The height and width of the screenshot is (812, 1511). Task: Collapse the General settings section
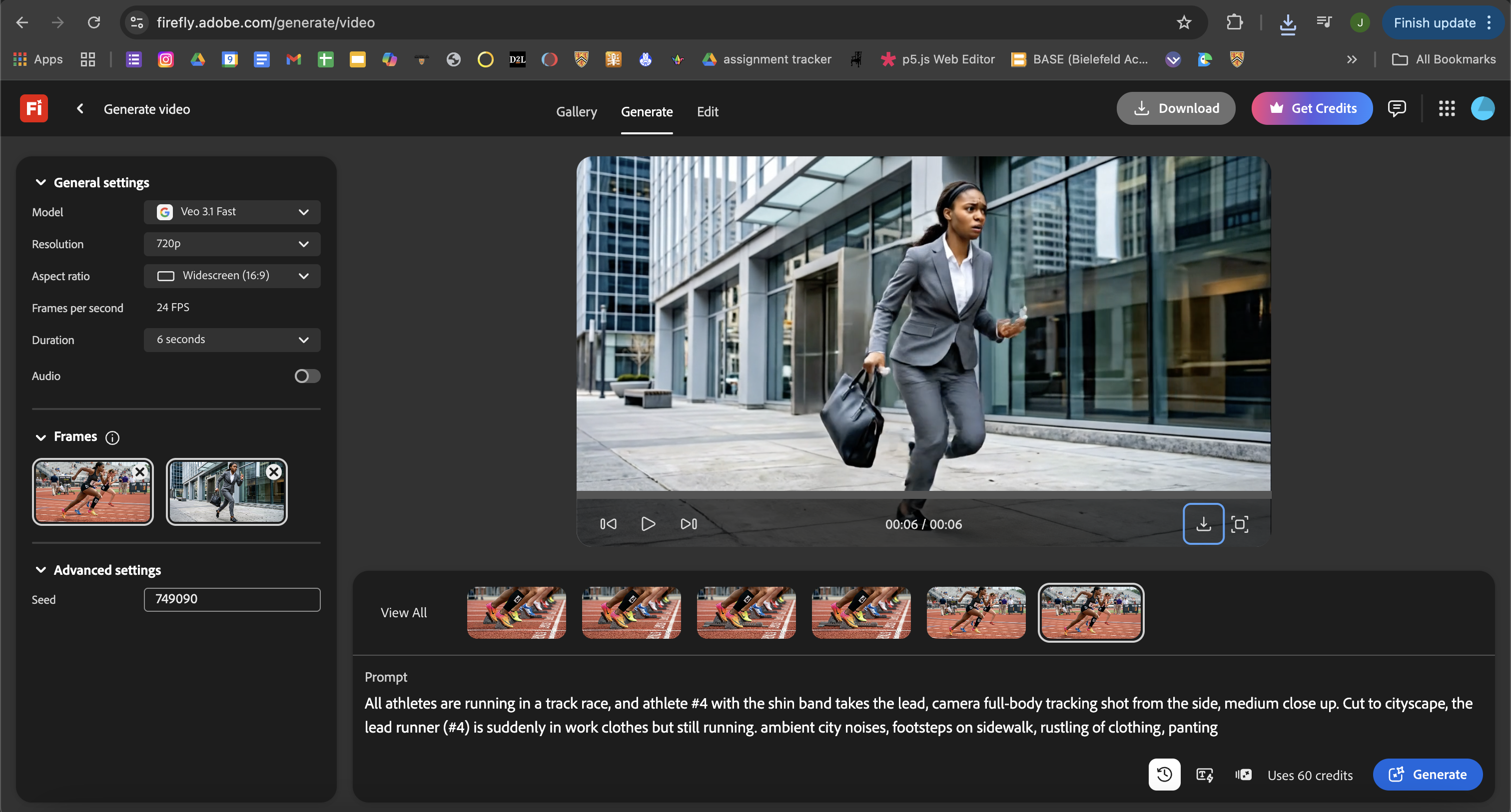pos(40,182)
